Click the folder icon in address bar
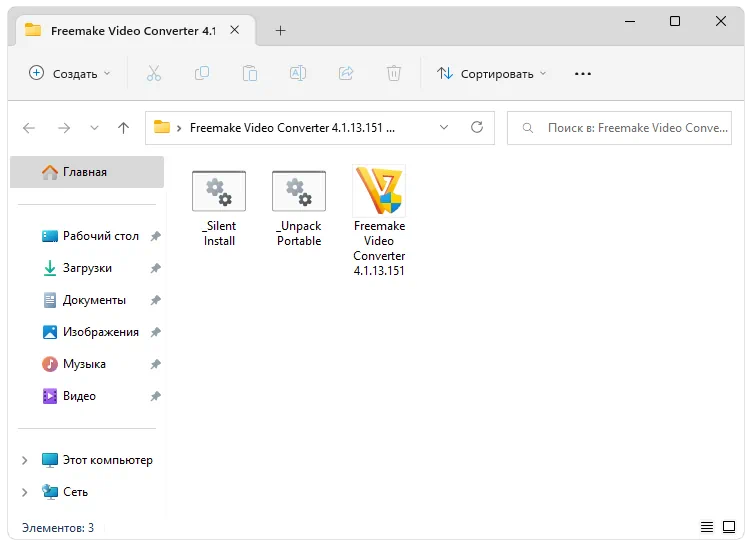Screen dimensions: 751x548 pyautogui.click(x=162, y=127)
